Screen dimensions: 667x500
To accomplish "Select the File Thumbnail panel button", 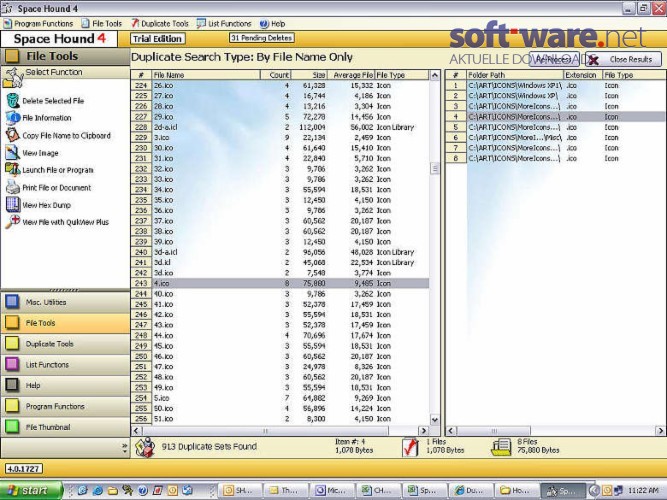I will [66, 427].
